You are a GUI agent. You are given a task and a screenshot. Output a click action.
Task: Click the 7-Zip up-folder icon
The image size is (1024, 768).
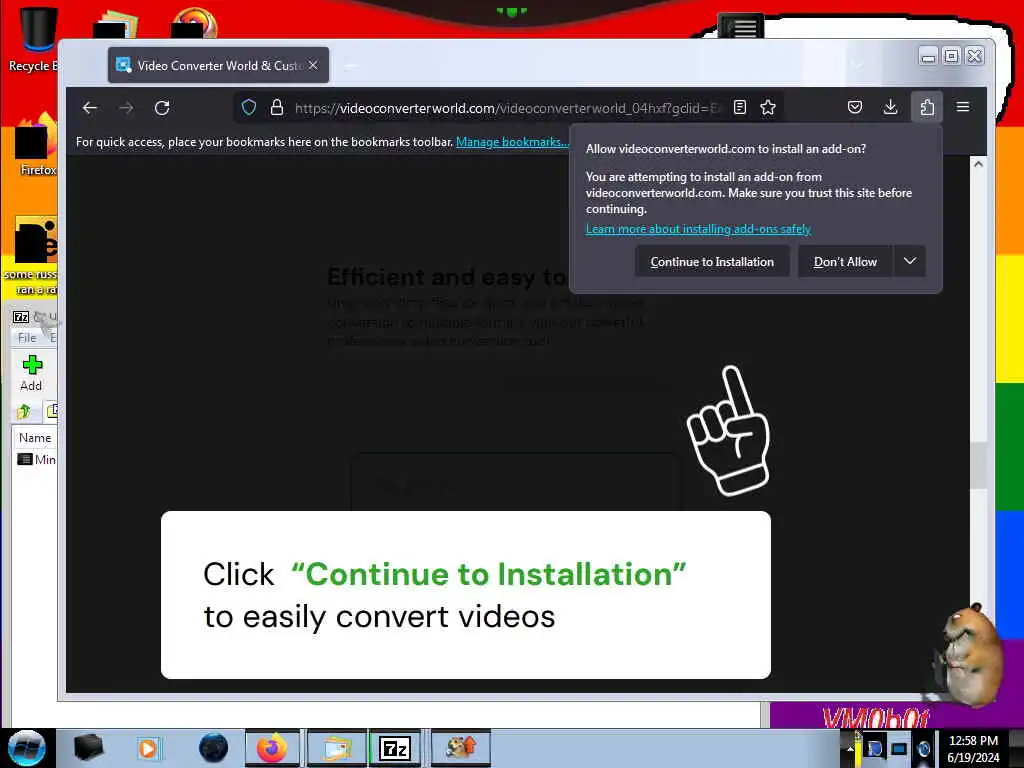[x=24, y=411]
